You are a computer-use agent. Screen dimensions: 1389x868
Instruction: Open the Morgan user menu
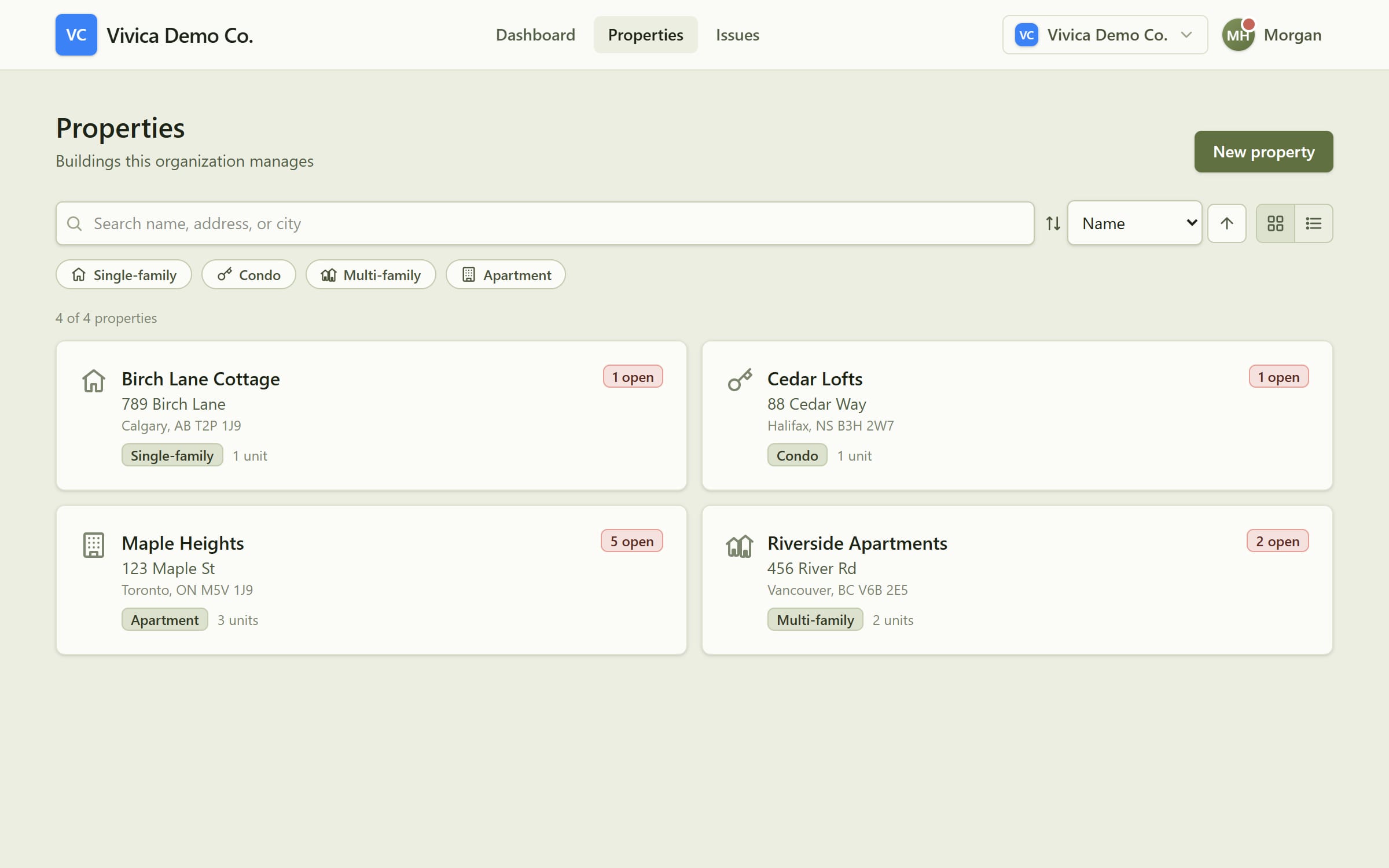point(1272,35)
